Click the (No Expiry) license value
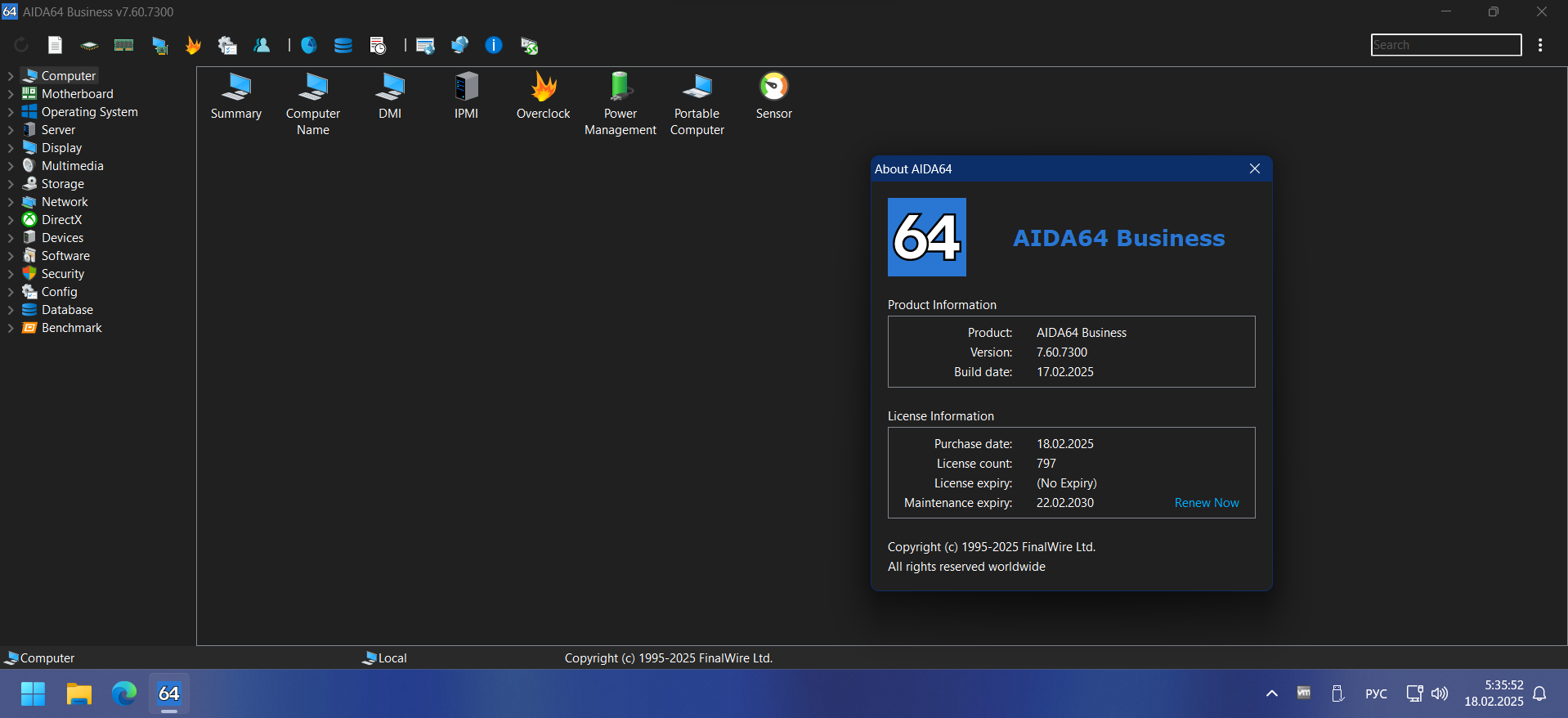Image resolution: width=1568 pixels, height=718 pixels. (x=1067, y=483)
